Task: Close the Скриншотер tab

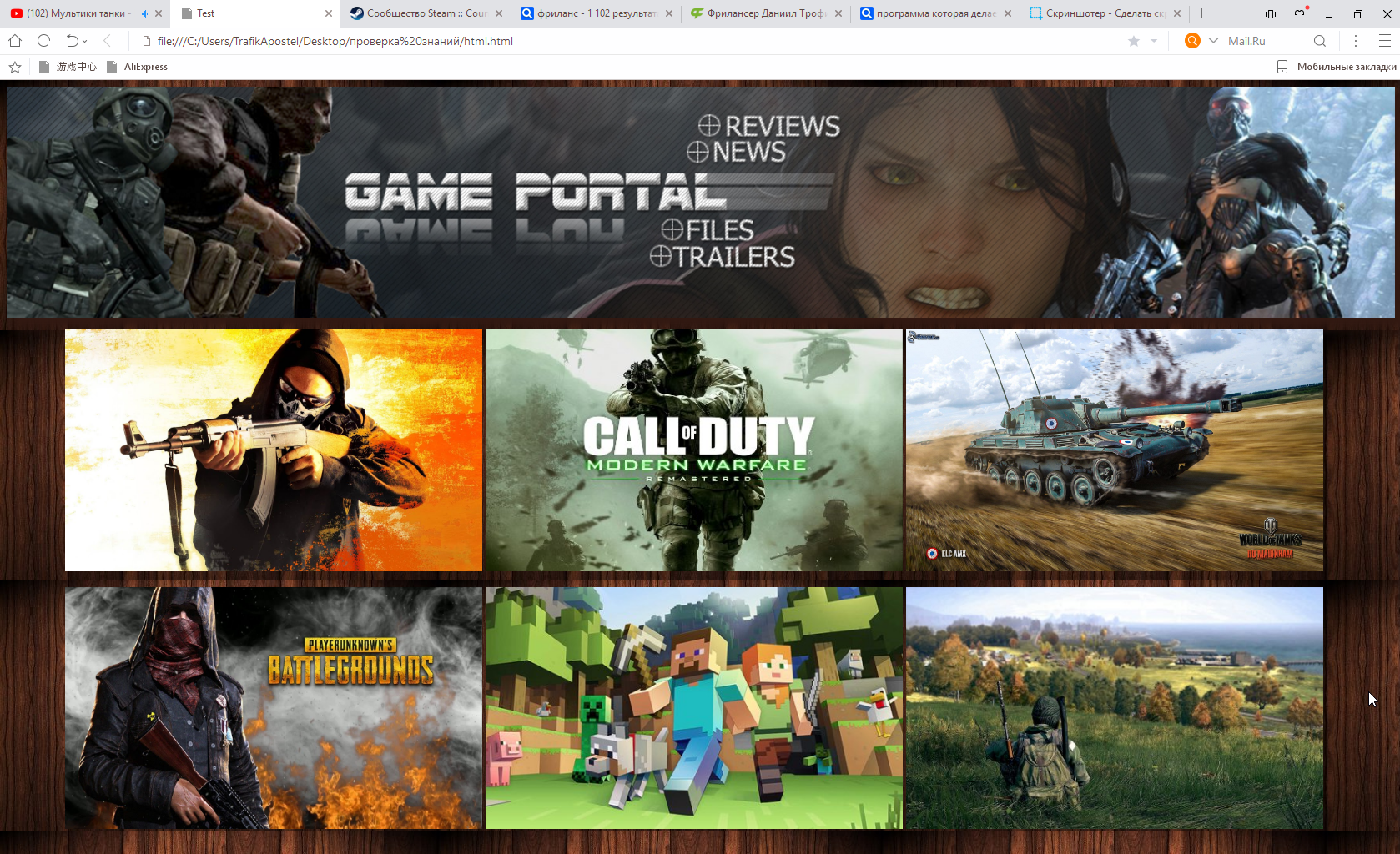Action: tap(1177, 13)
